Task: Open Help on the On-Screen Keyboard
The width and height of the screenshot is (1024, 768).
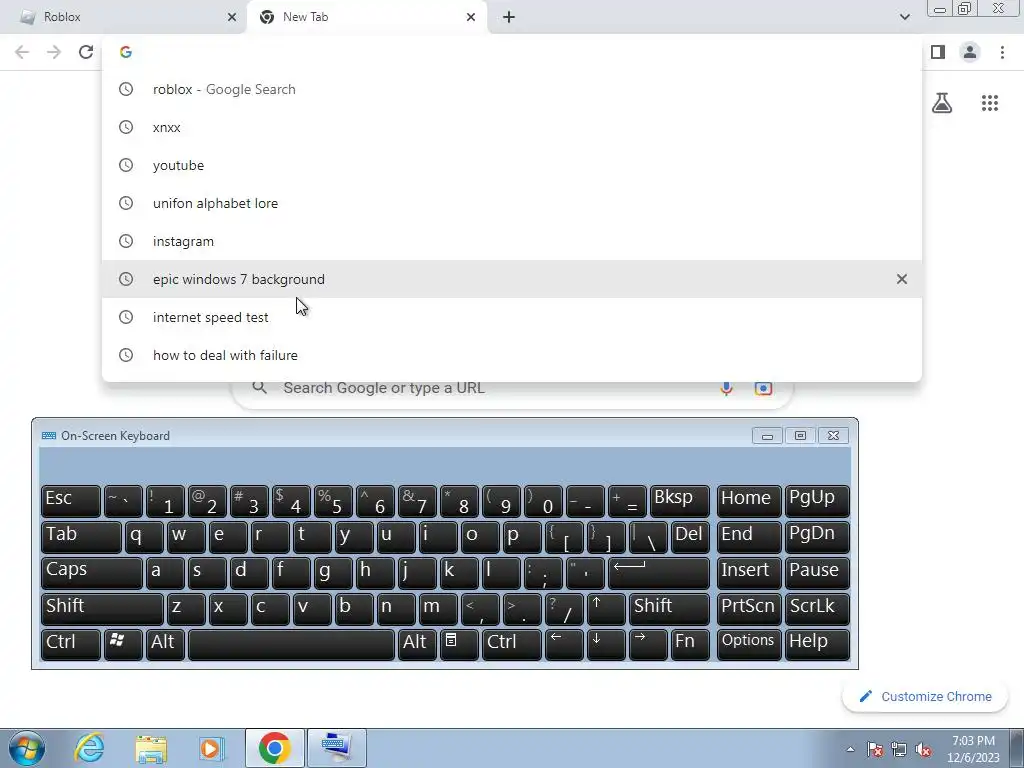Action: click(817, 645)
